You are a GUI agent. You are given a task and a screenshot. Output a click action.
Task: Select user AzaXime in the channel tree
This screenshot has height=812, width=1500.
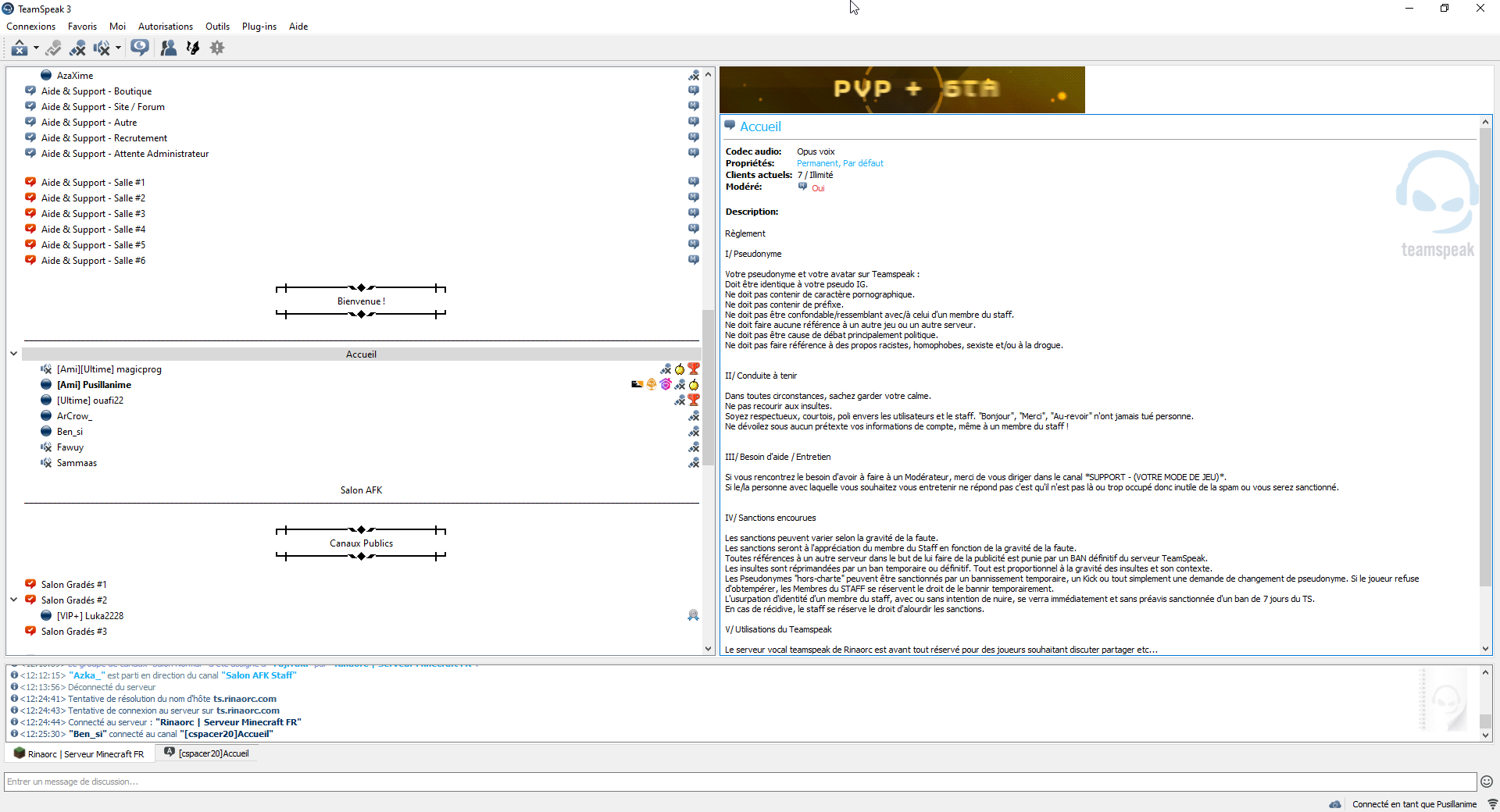click(75, 76)
